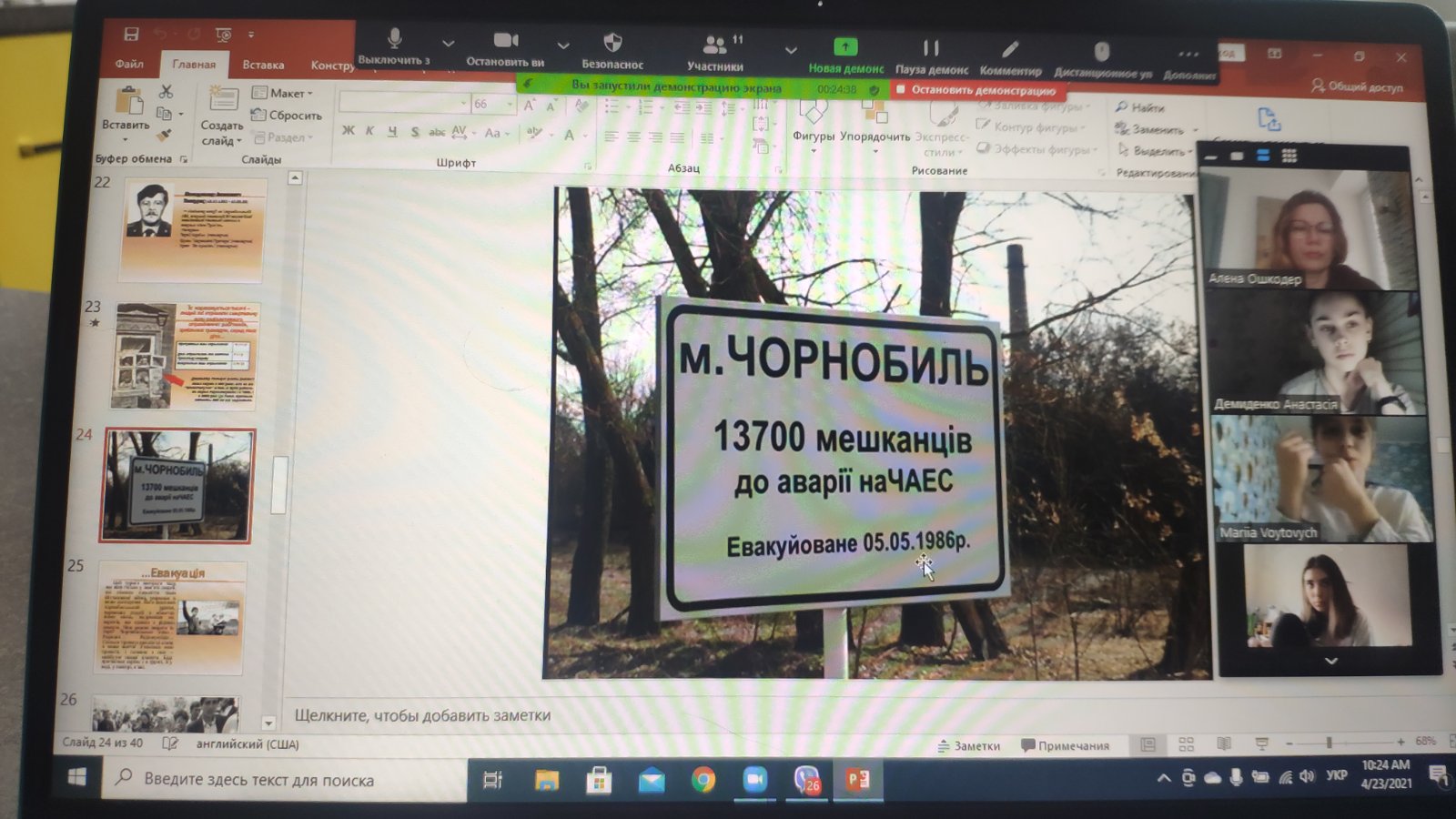The width and height of the screenshot is (1456, 819).
Task: Stop the screen demonstration
Action: (976, 90)
